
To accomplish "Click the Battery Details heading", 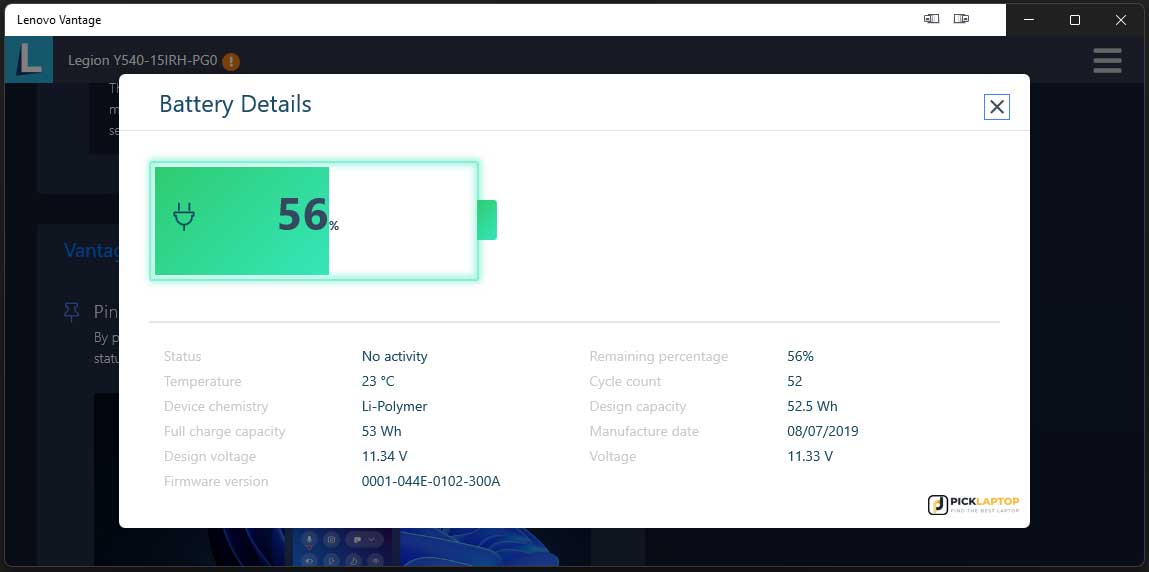I will click(x=235, y=104).
